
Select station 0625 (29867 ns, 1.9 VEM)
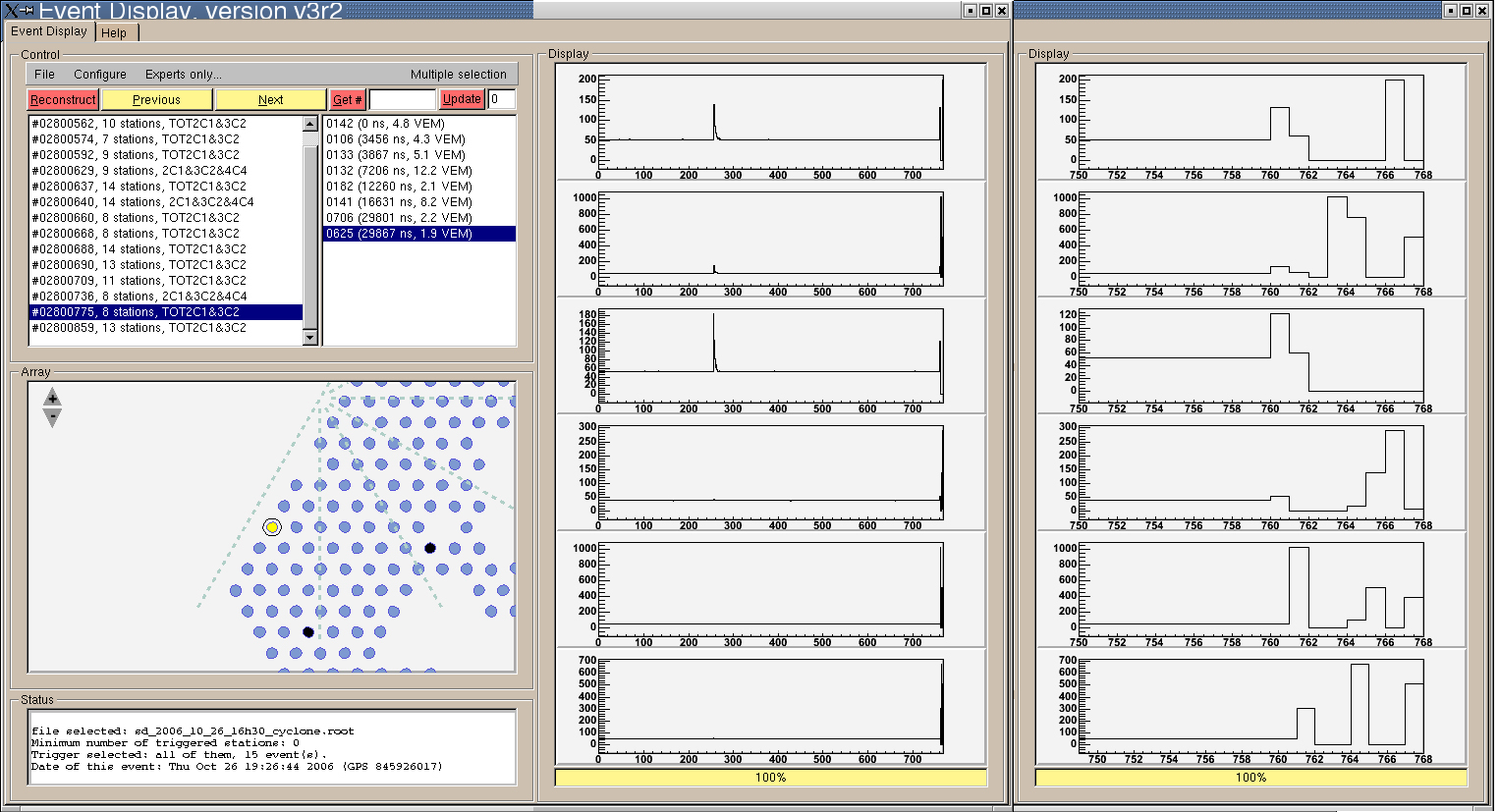pos(419,234)
